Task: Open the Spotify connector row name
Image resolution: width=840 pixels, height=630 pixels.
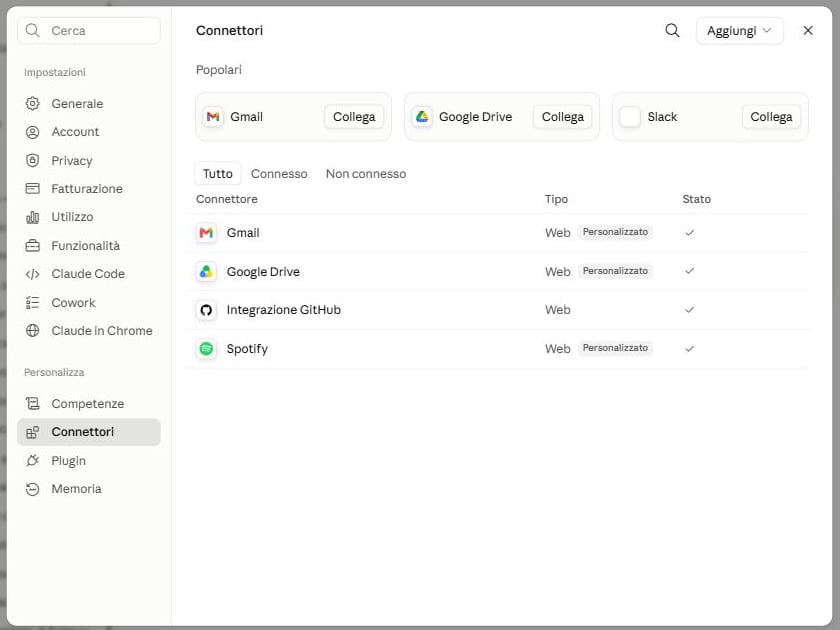Action: pyautogui.click(x=247, y=349)
